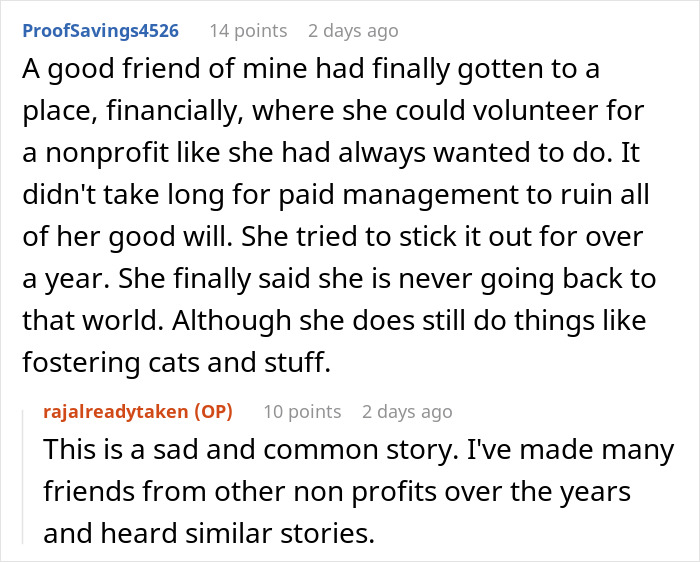Open timestamp link on ProofSavings4526's comment

coord(352,31)
